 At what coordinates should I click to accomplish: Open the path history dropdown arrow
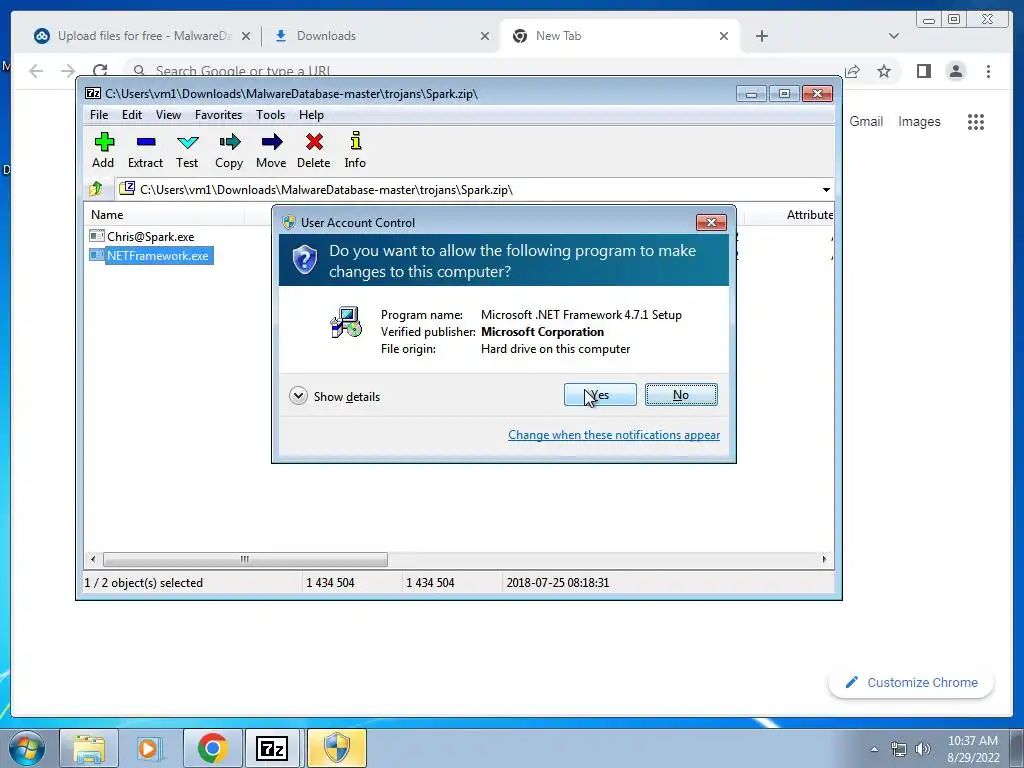point(826,190)
